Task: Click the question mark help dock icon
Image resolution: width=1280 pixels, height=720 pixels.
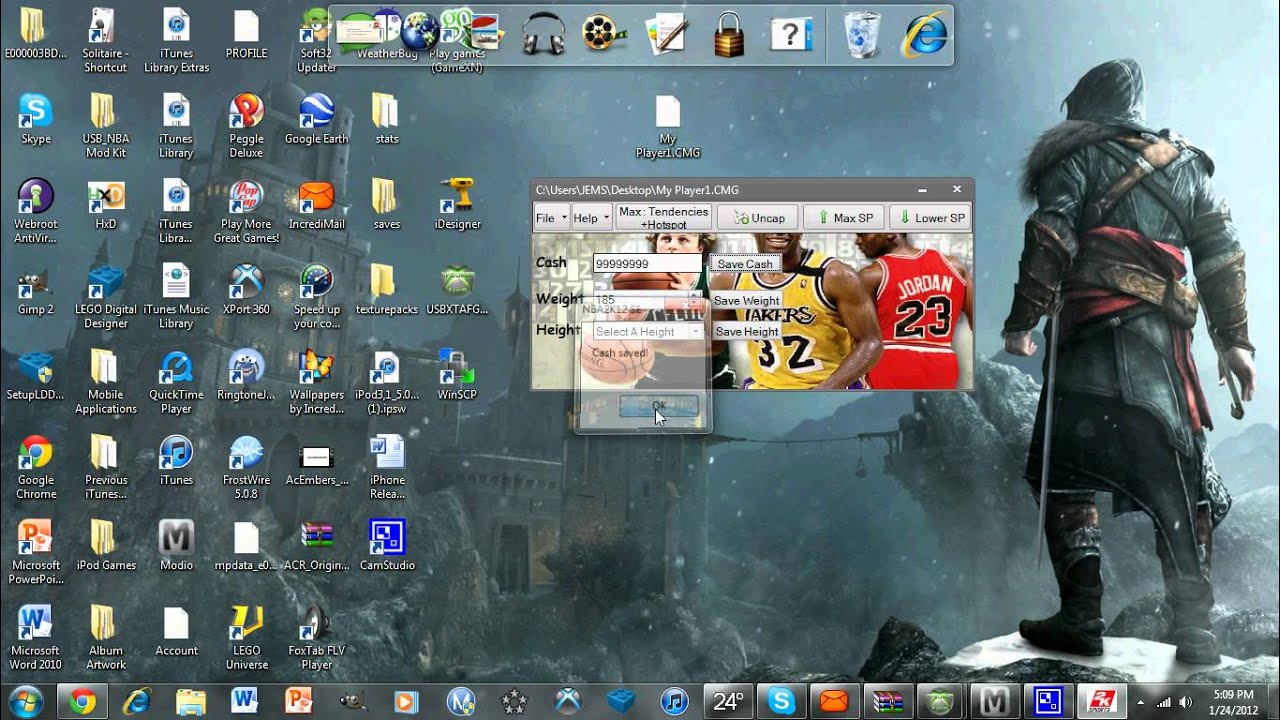Action: tap(790, 33)
